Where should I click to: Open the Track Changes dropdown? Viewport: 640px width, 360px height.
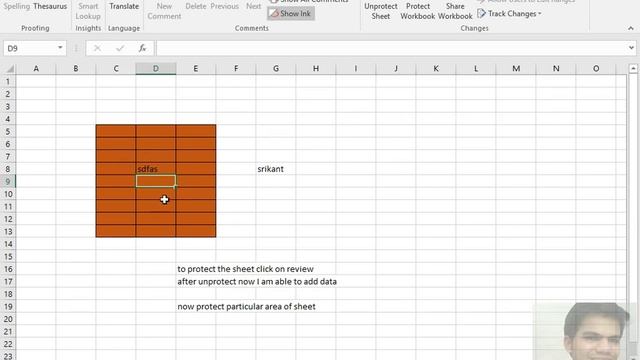[x=509, y=14]
